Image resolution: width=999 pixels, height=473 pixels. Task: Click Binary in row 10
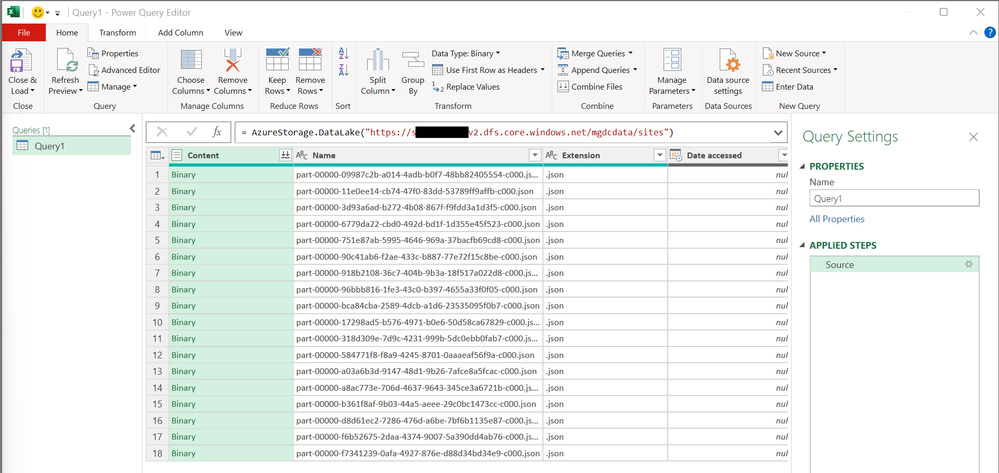click(x=183, y=322)
